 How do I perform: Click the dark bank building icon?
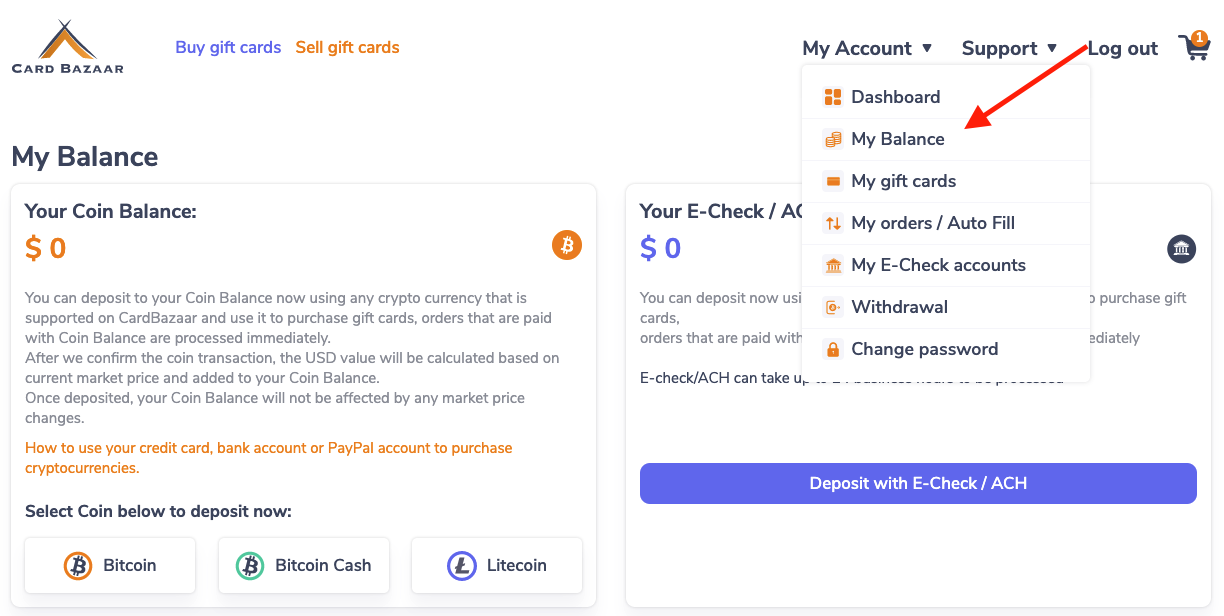coord(1181,249)
